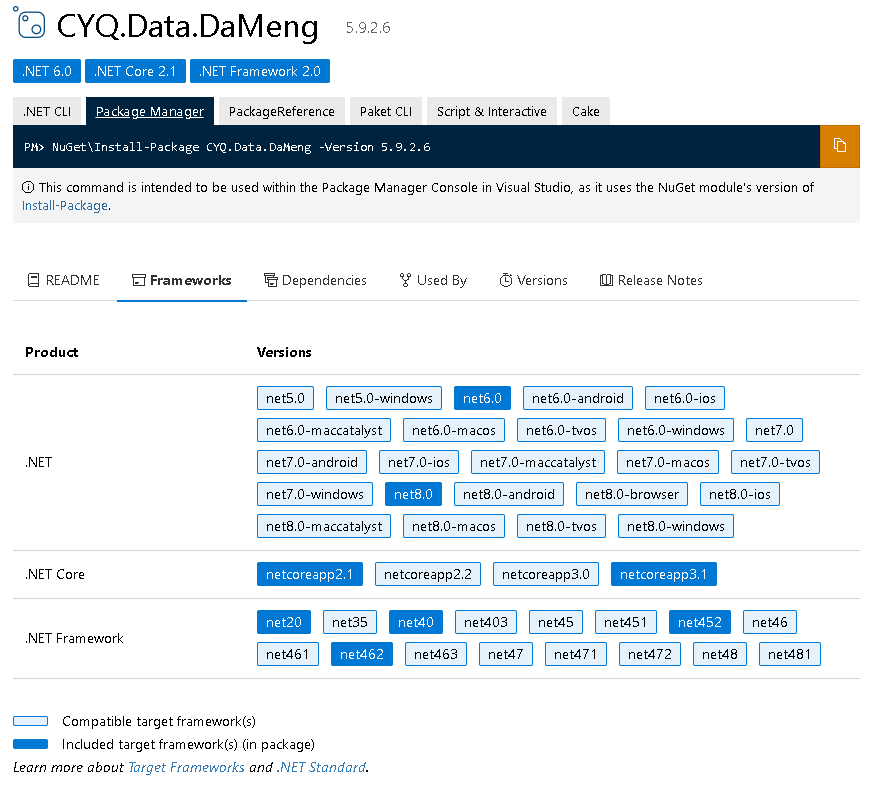Open the Cake installation tab

tap(585, 111)
